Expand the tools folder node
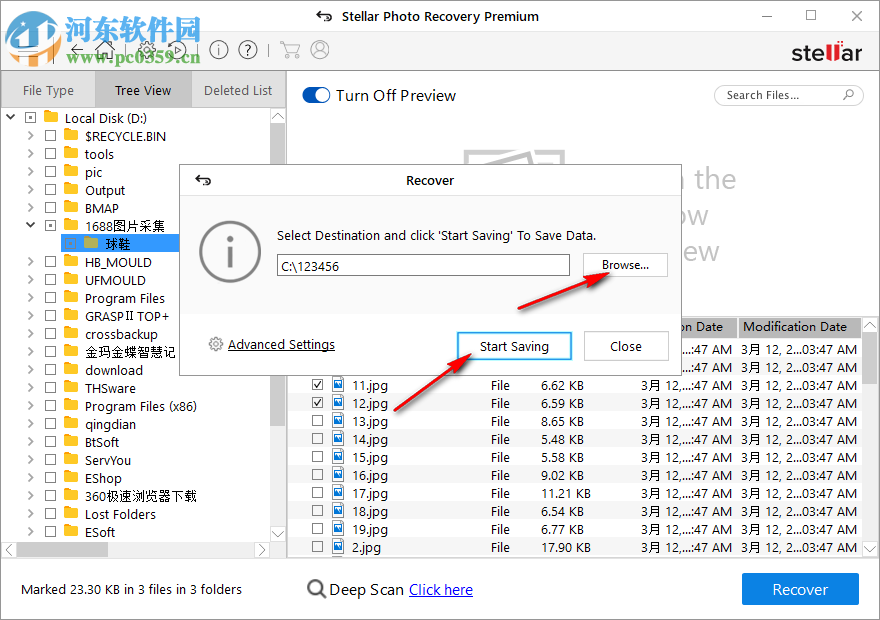Viewport: 880px width, 620px height. click(31, 153)
